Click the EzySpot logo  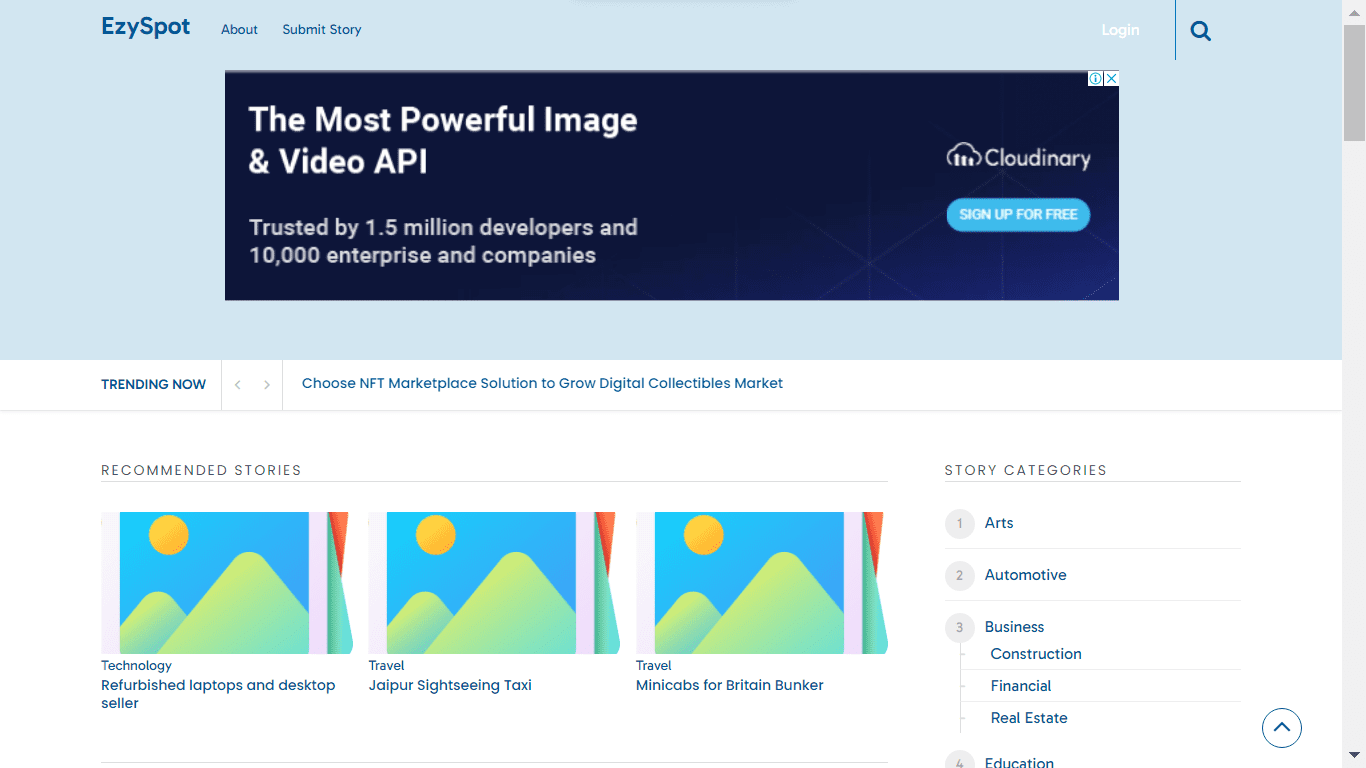pos(146,27)
